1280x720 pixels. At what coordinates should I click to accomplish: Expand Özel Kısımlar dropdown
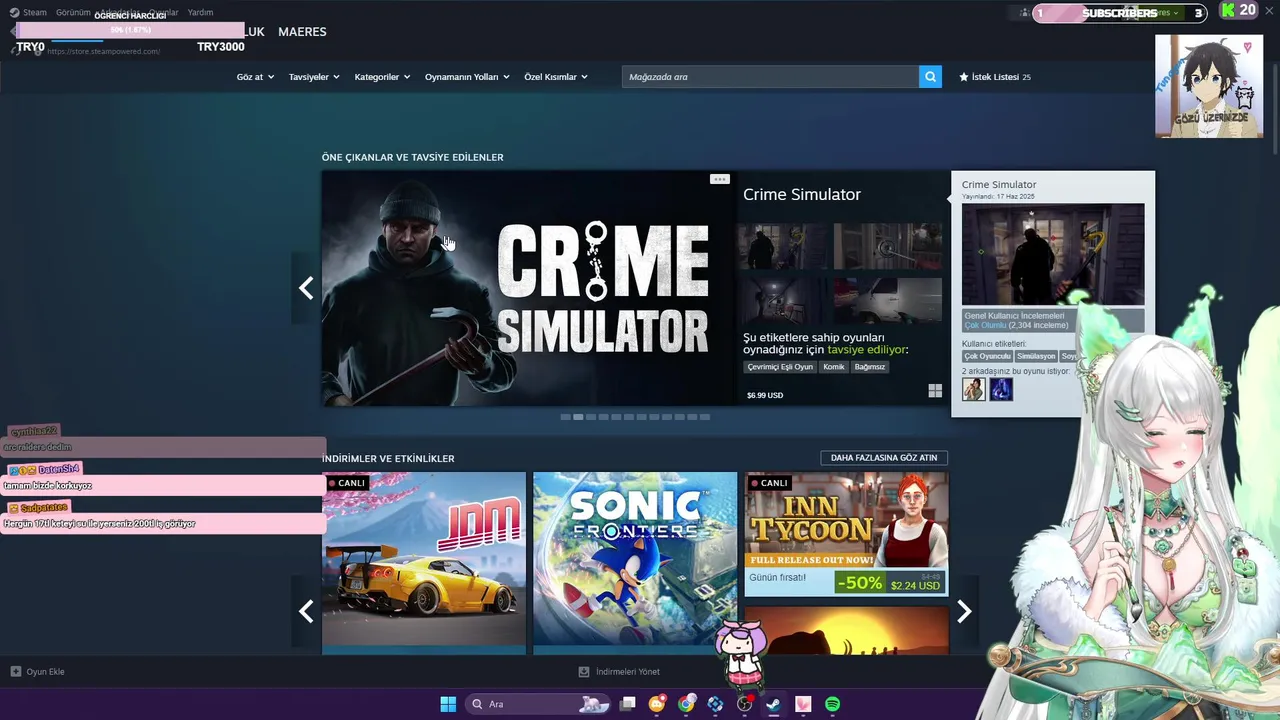[x=556, y=77]
